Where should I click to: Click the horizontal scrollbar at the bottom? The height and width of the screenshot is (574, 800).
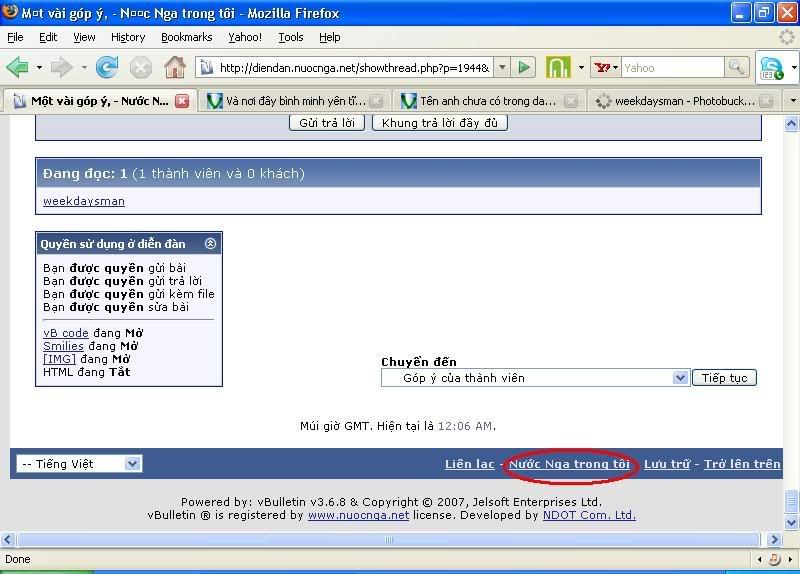[388, 540]
